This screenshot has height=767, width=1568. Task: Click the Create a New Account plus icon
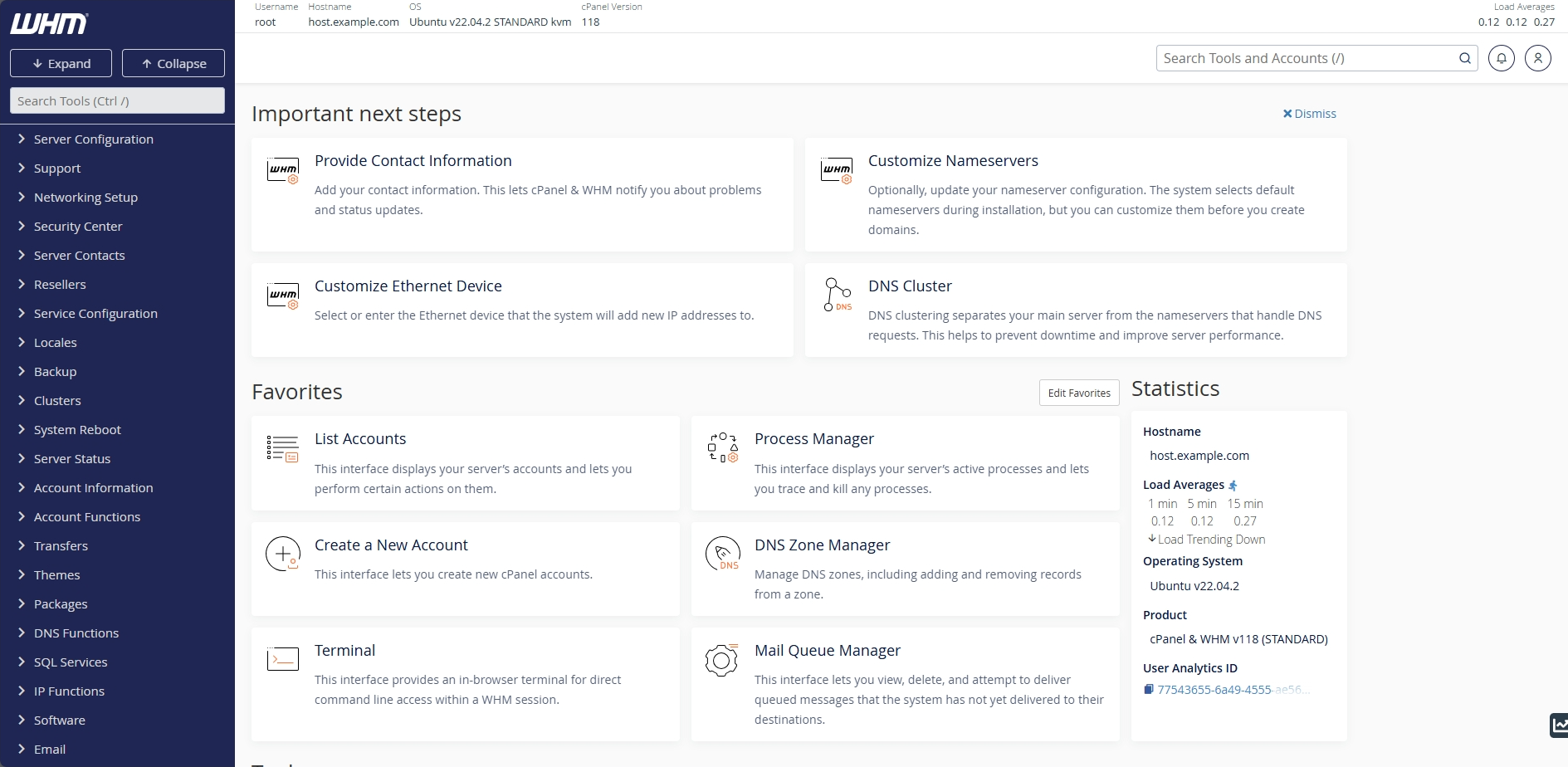(x=283, y=554)
